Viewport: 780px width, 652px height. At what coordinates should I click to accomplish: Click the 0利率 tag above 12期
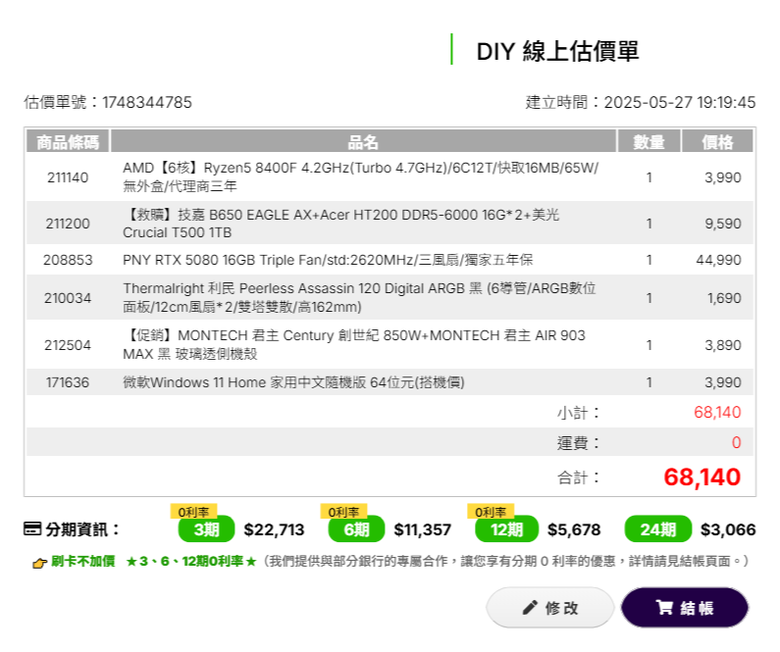coord(490,512)
